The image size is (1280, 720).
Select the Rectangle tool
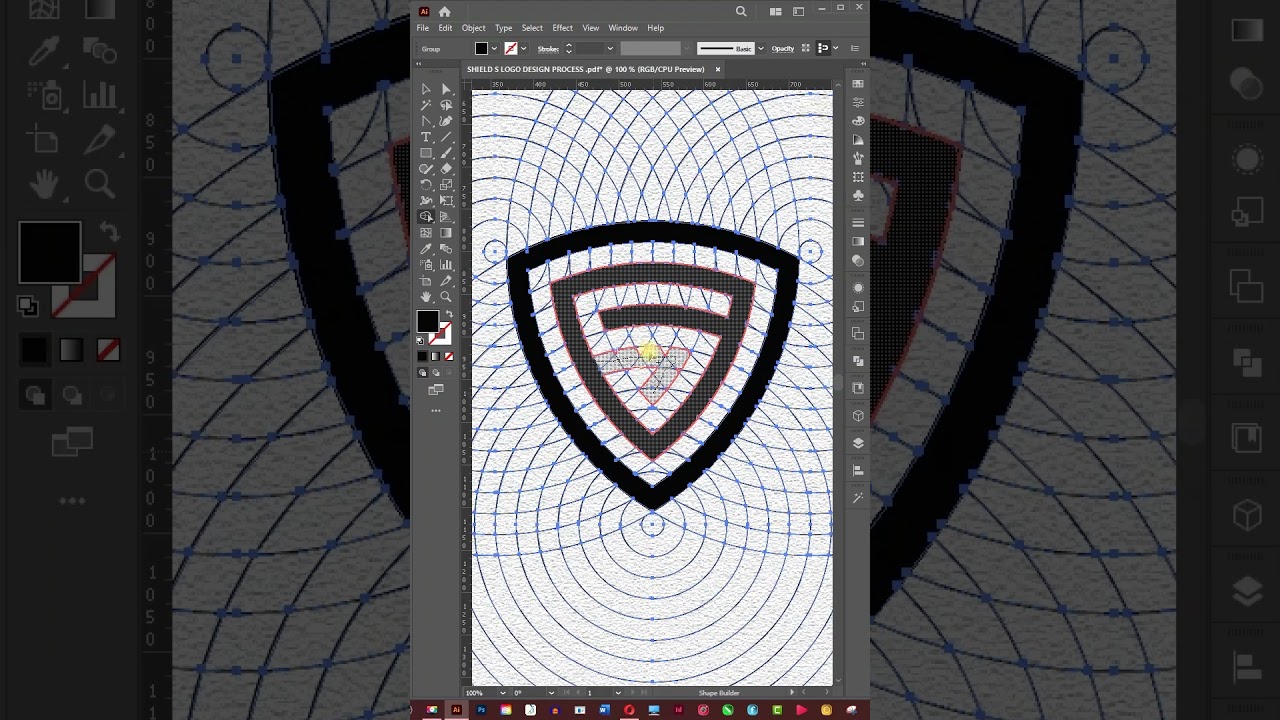point(426,153)
